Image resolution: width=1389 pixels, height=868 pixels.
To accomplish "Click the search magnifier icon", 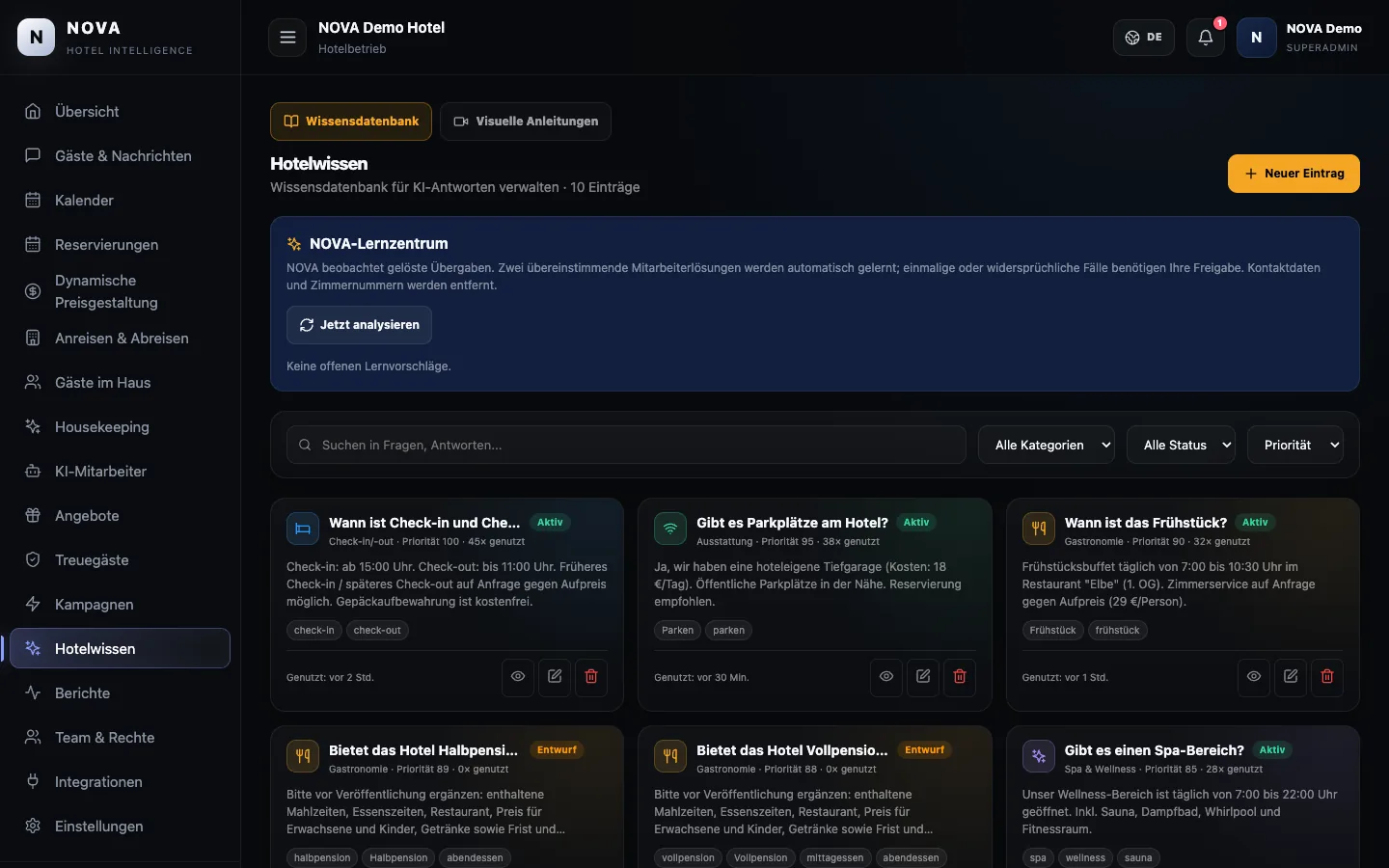I will click(305, 445).
